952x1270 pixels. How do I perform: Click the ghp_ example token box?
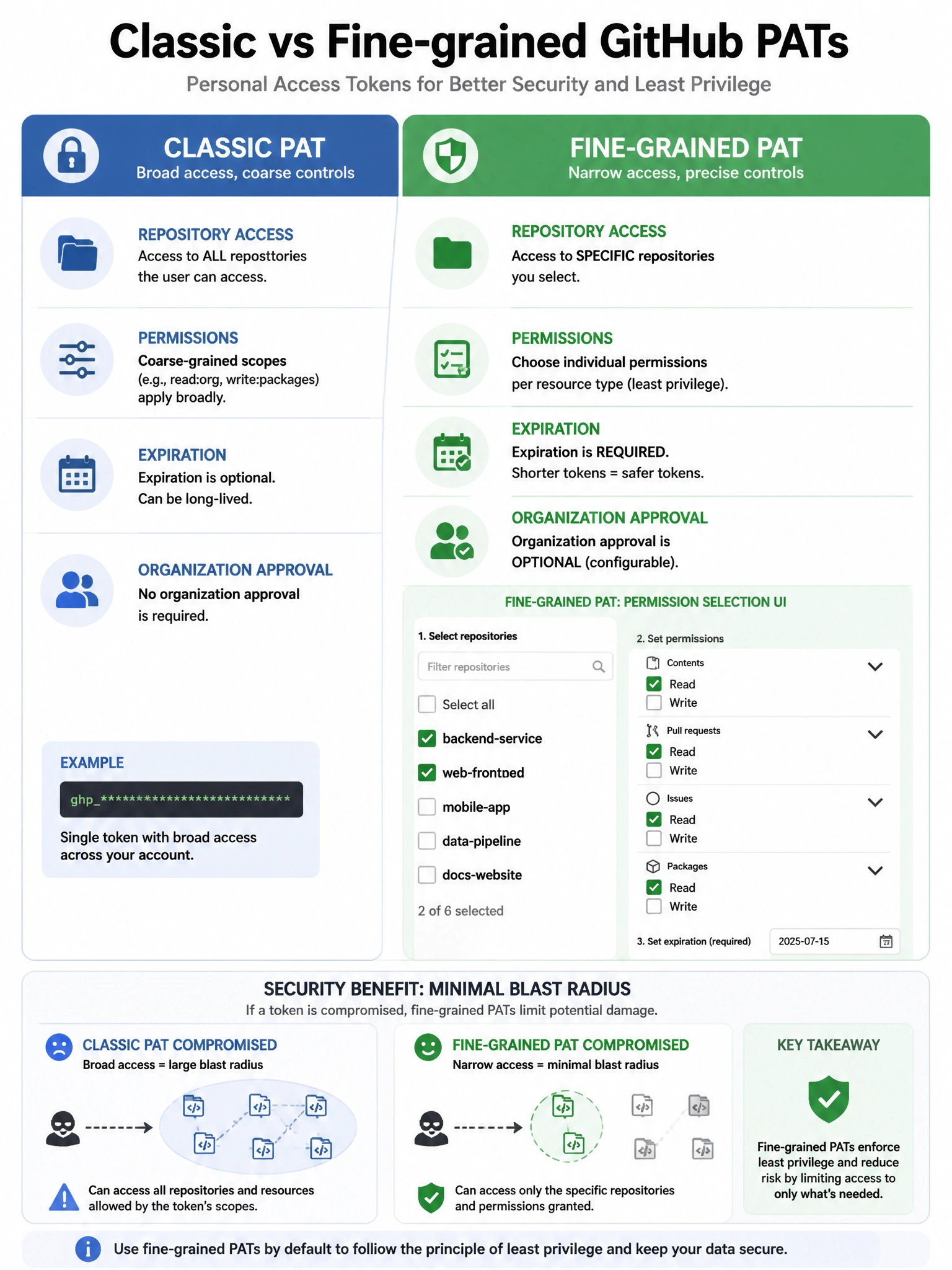182,799
